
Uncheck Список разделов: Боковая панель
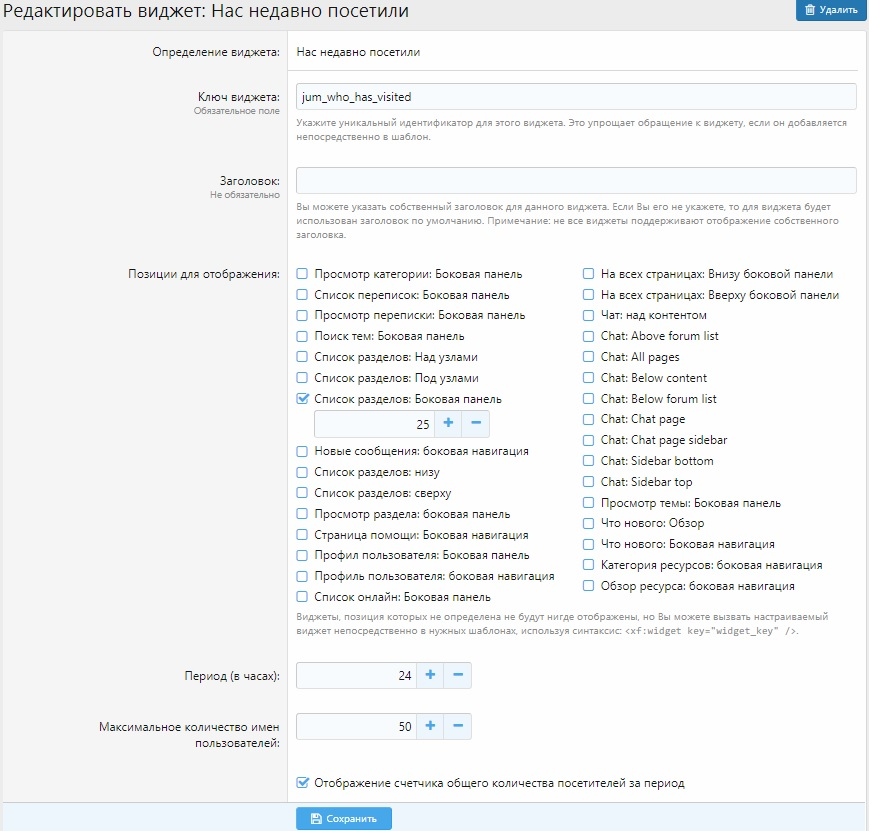[303, 399]
